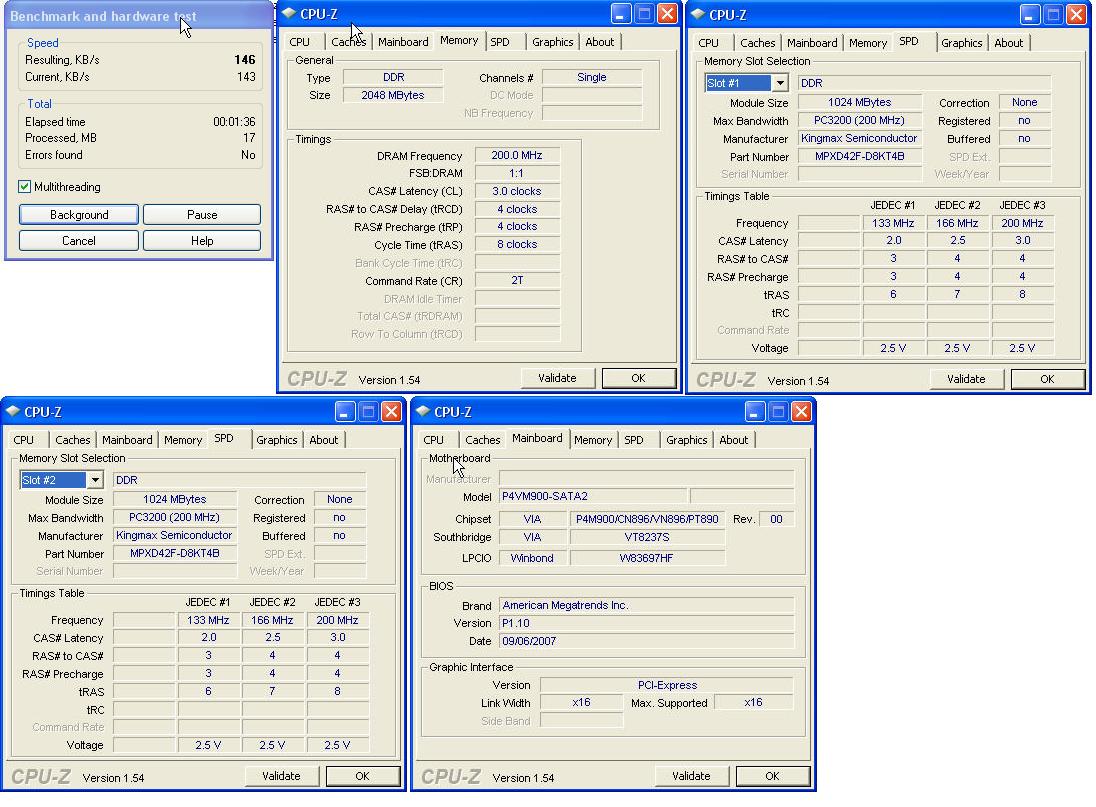Switch to CPU tab in Slot #2 SPD window
1096x807 pixels.
[x=24, y=439]
